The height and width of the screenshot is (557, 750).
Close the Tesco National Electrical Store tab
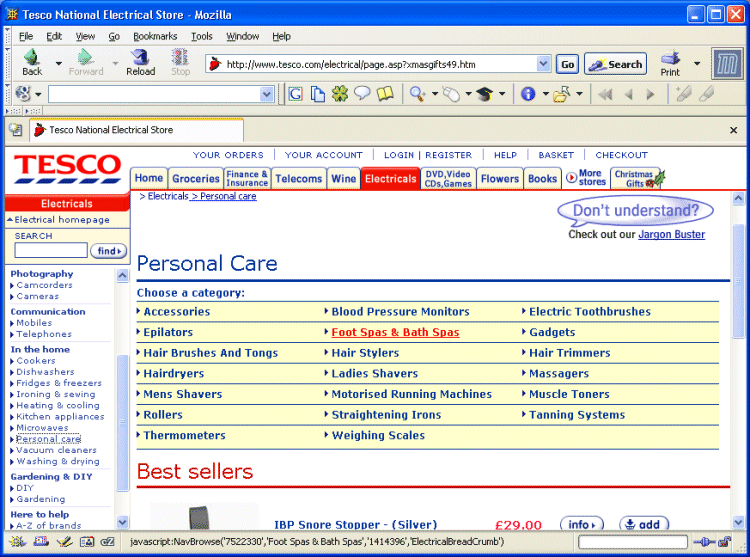(x=733, y=130)
